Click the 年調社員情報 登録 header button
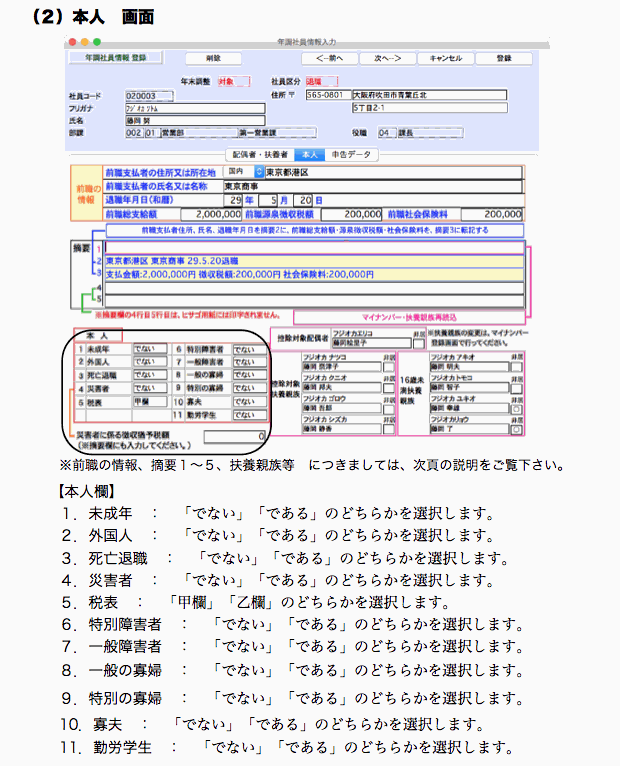The height and width of the screenshot is (766, 620). coord(108,58)
